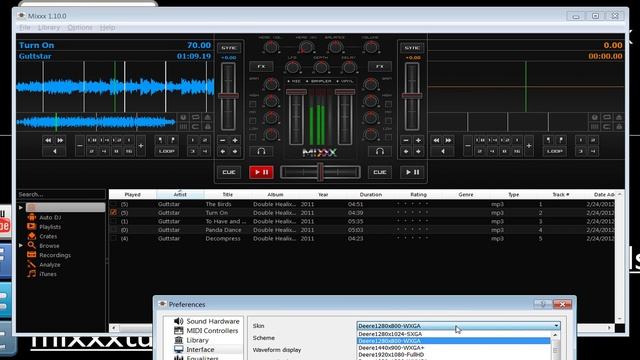Toggle right deck headphone cue icon
This screenshot has height=360, width=640.
(x=380, y=151)
